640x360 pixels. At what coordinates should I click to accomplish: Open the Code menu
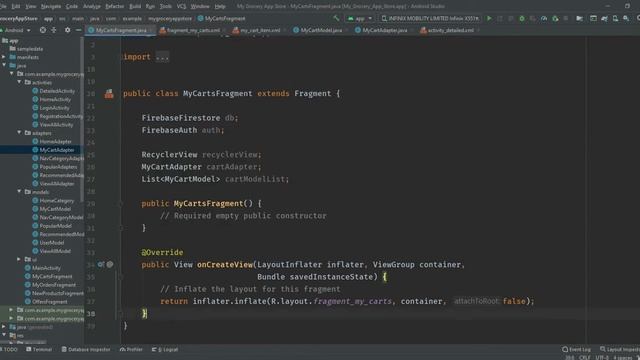72,6
